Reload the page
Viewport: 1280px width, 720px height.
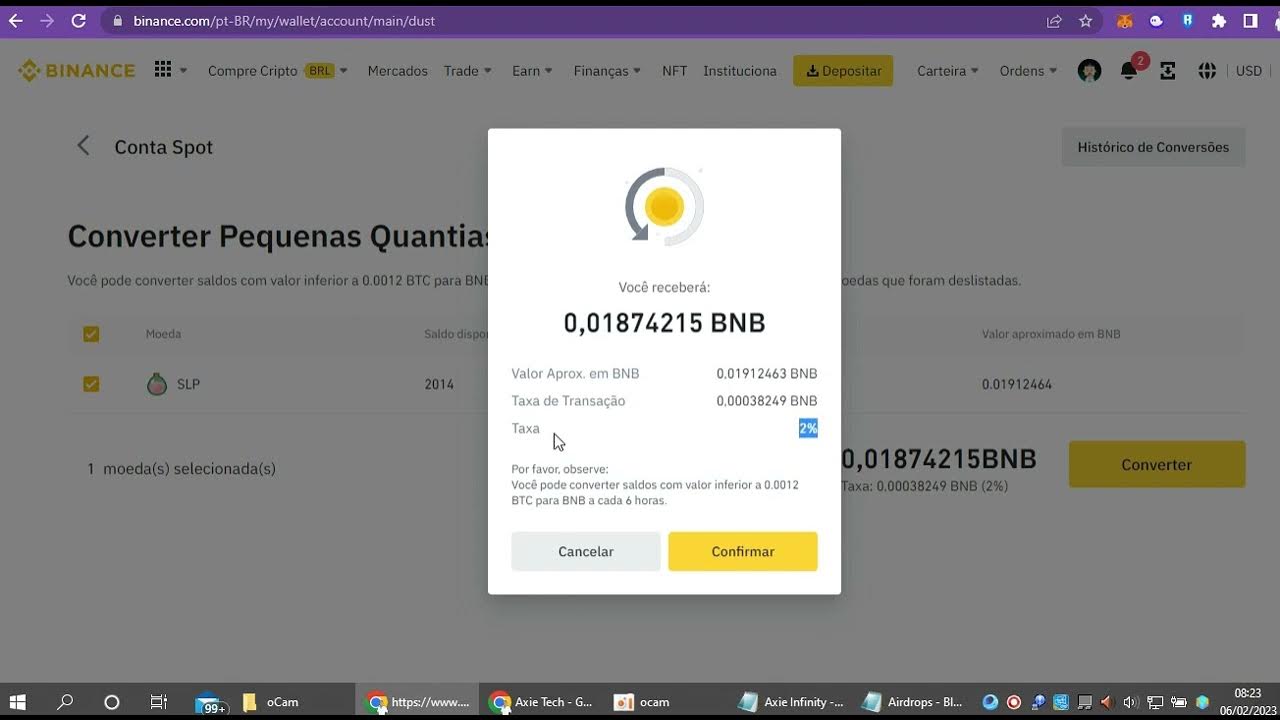click(x=79, y=20)
